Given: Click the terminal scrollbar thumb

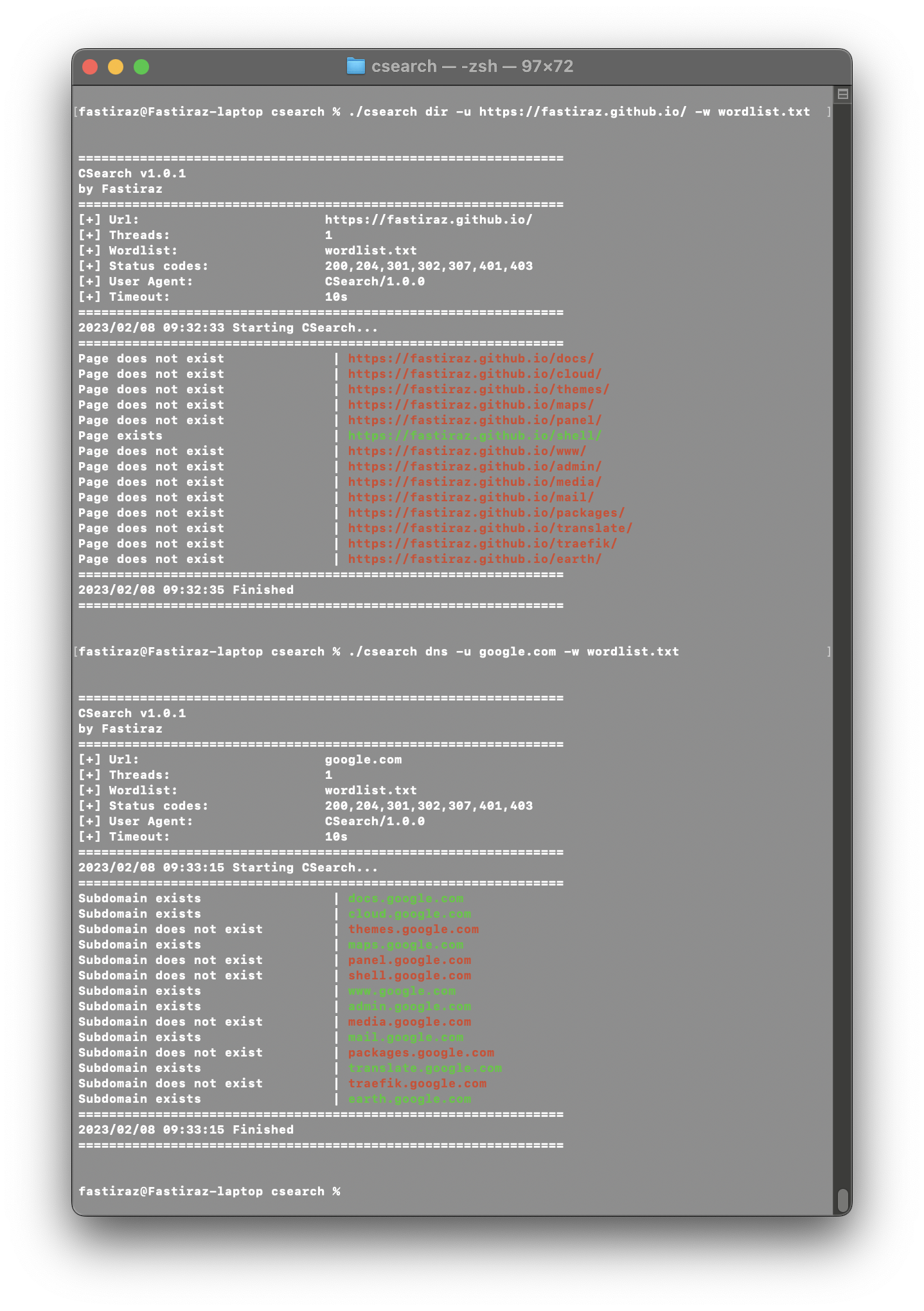Looking at the screenshot, I should tap(843, 1200).
